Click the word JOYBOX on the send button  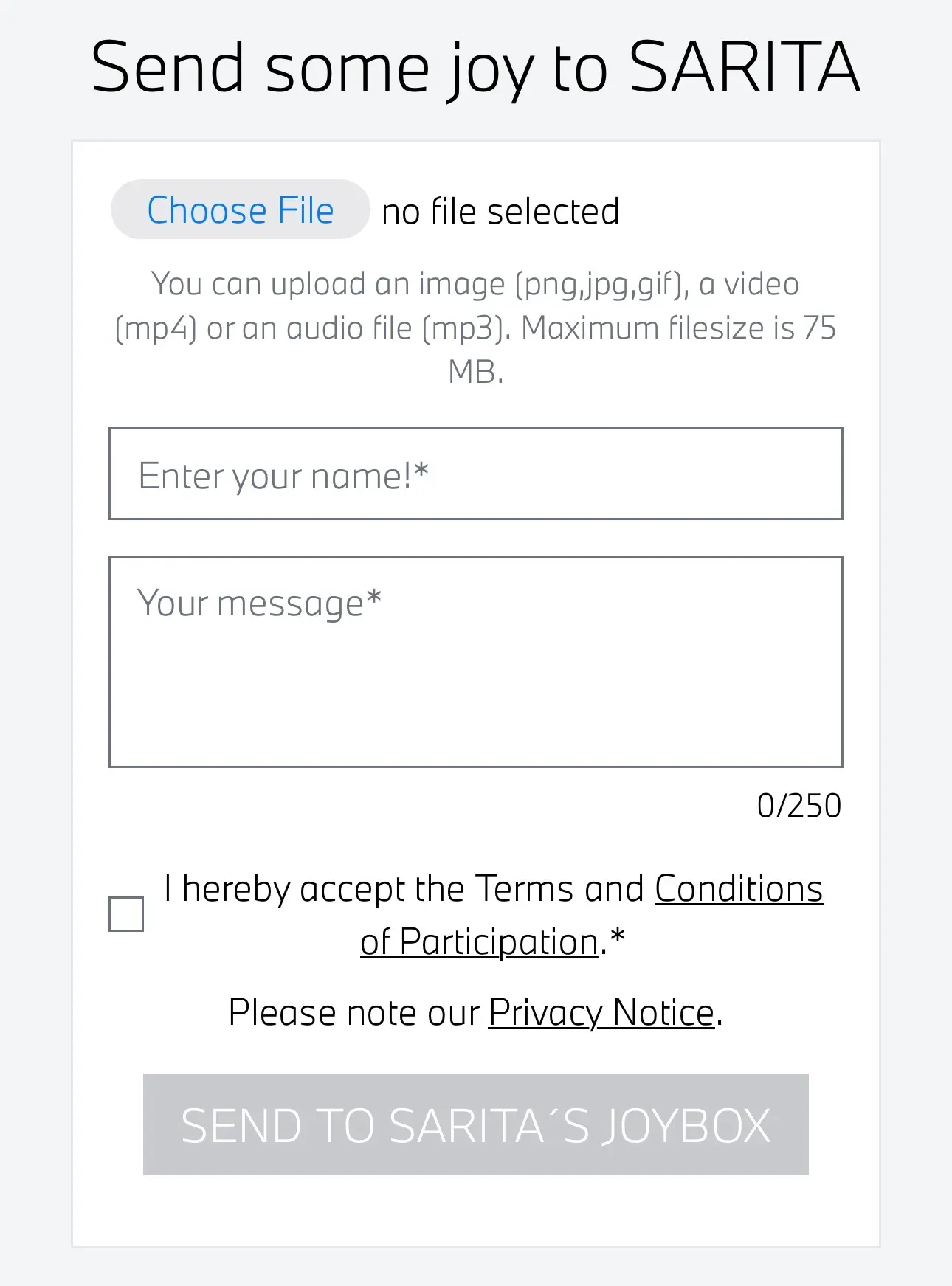[x=687, y=1126]
